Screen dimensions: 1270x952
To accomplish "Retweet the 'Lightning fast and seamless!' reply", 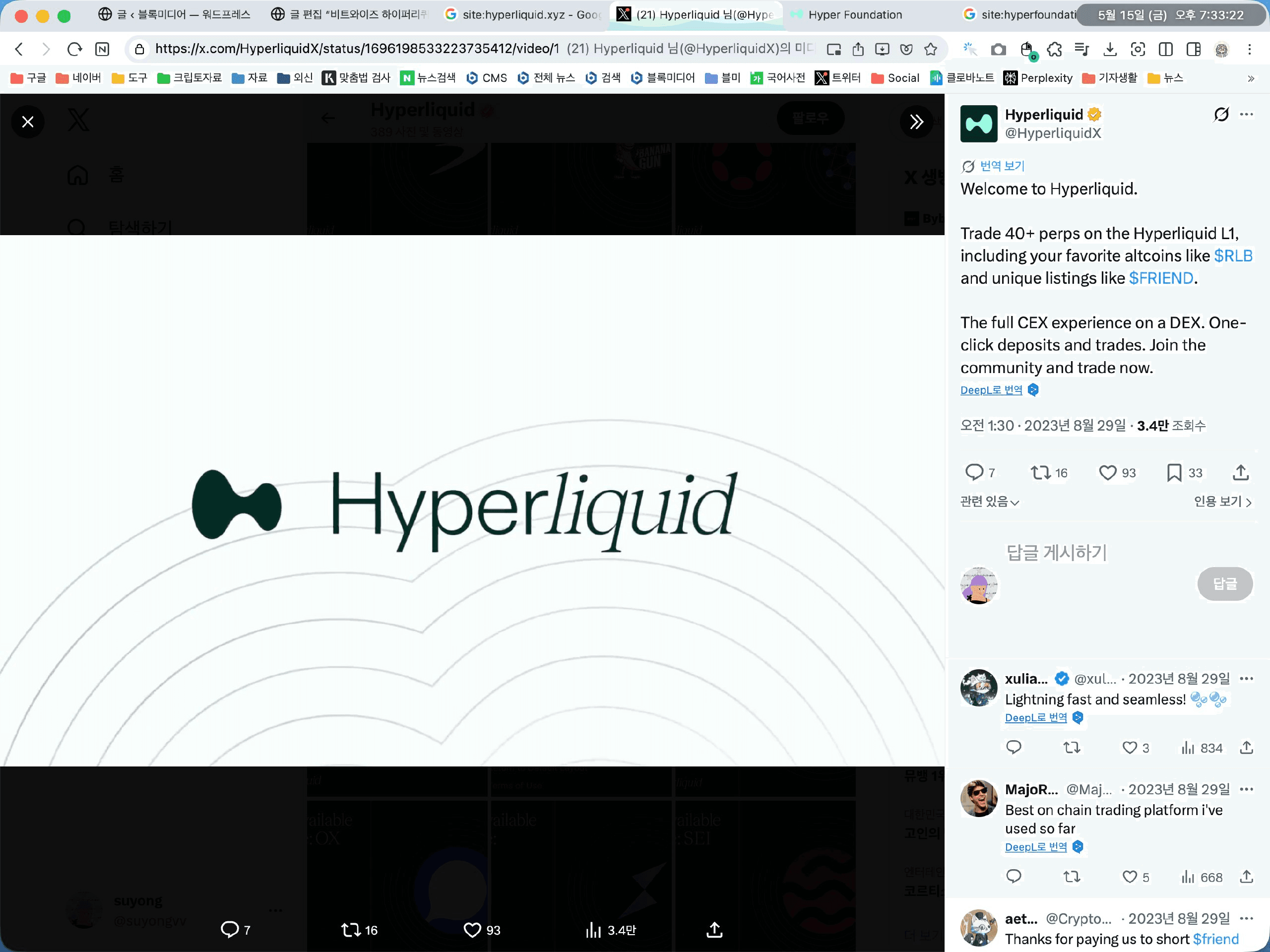I will [x=1072, y=748].
